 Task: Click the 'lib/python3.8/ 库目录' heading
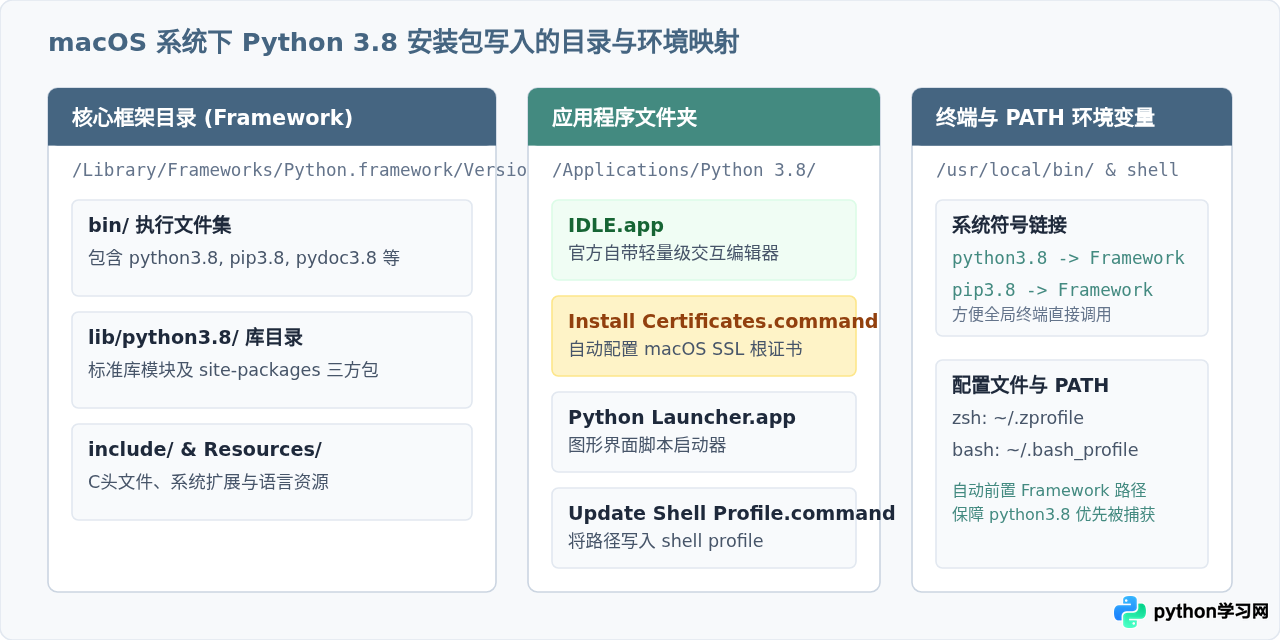click(x=195, y=337)
